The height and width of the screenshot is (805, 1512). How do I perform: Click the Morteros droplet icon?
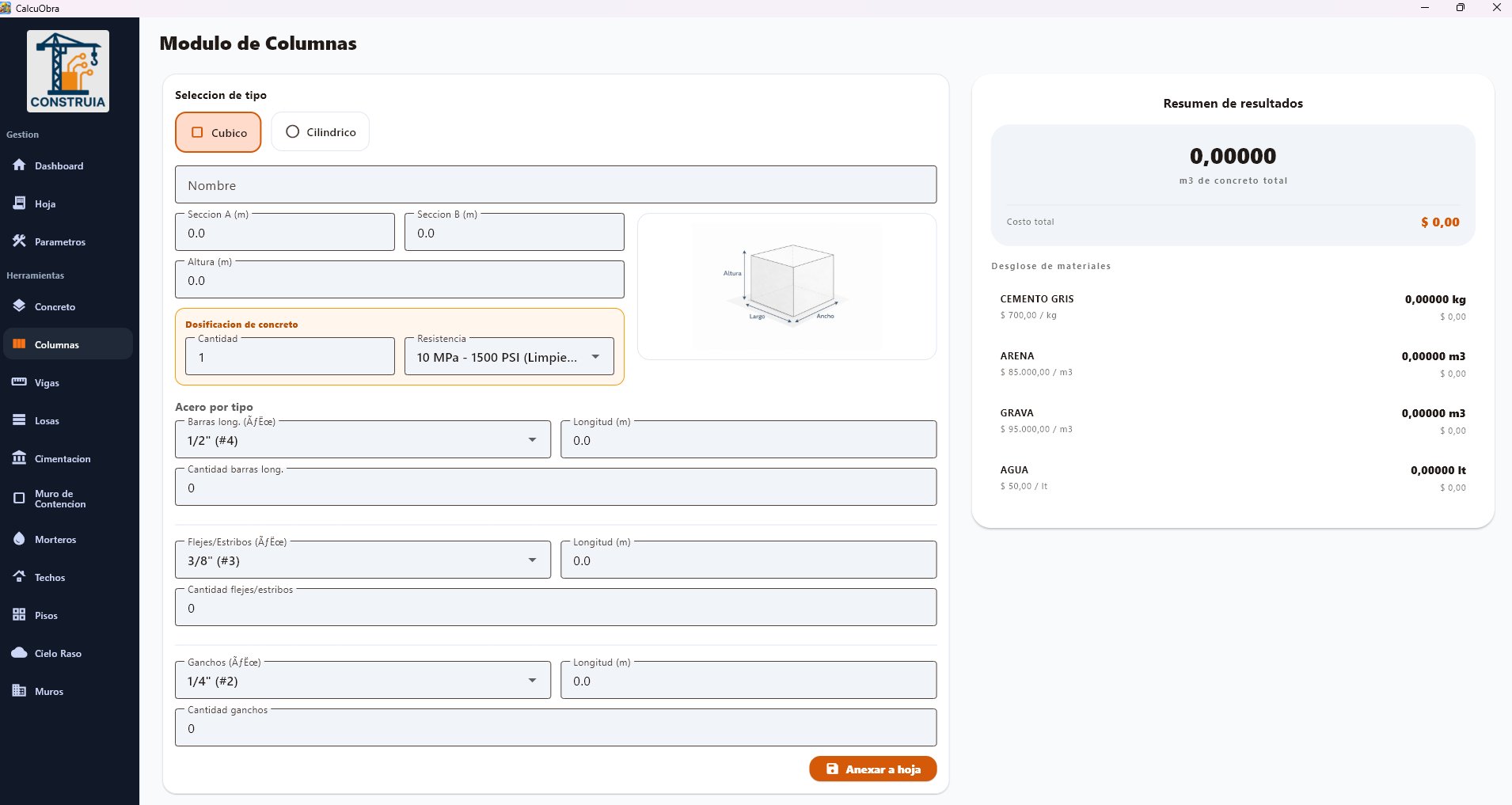[x=19, y=539]
